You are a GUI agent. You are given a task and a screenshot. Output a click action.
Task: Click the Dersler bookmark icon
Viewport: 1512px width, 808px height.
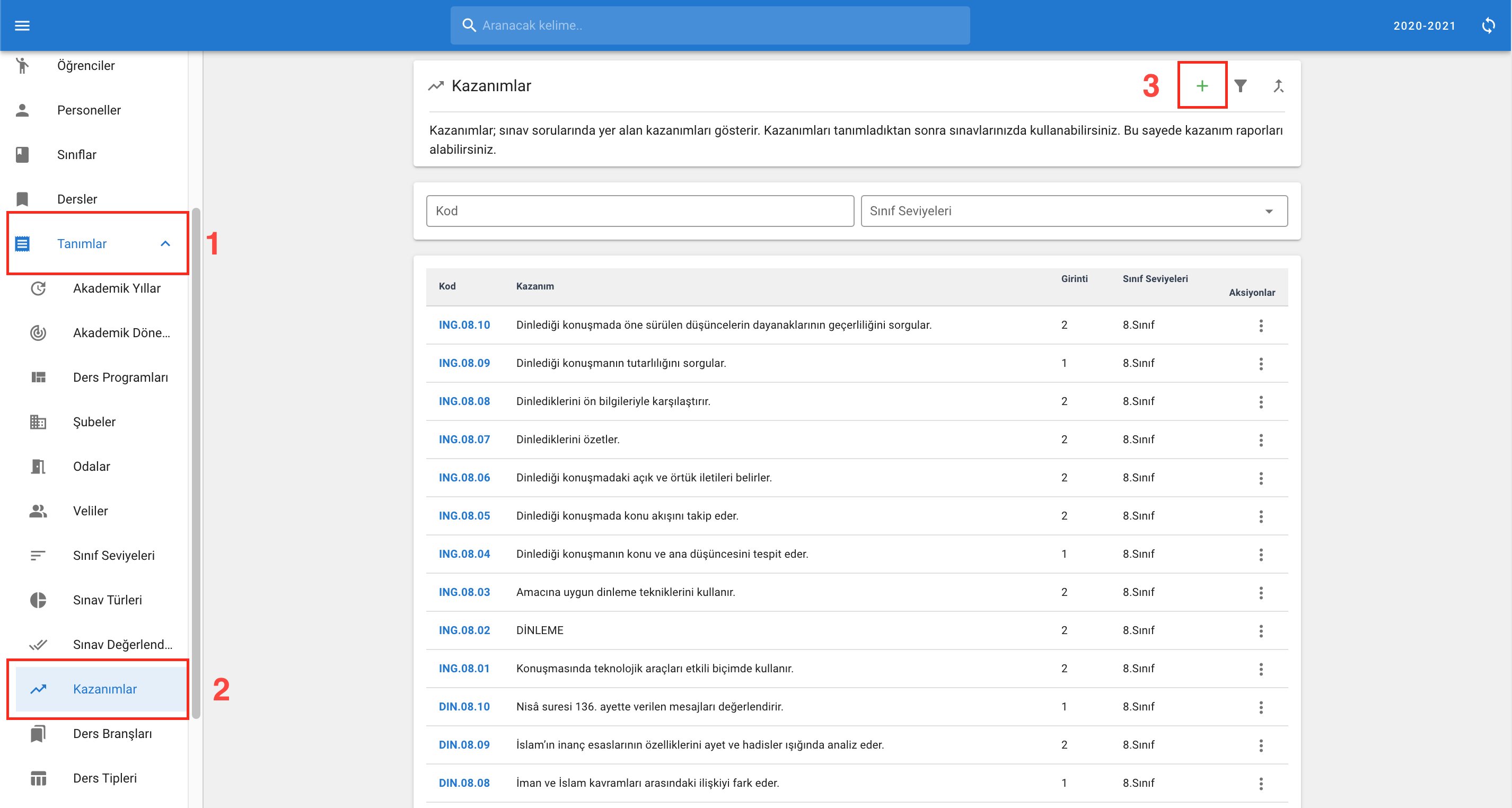click(x=22, y=199)
